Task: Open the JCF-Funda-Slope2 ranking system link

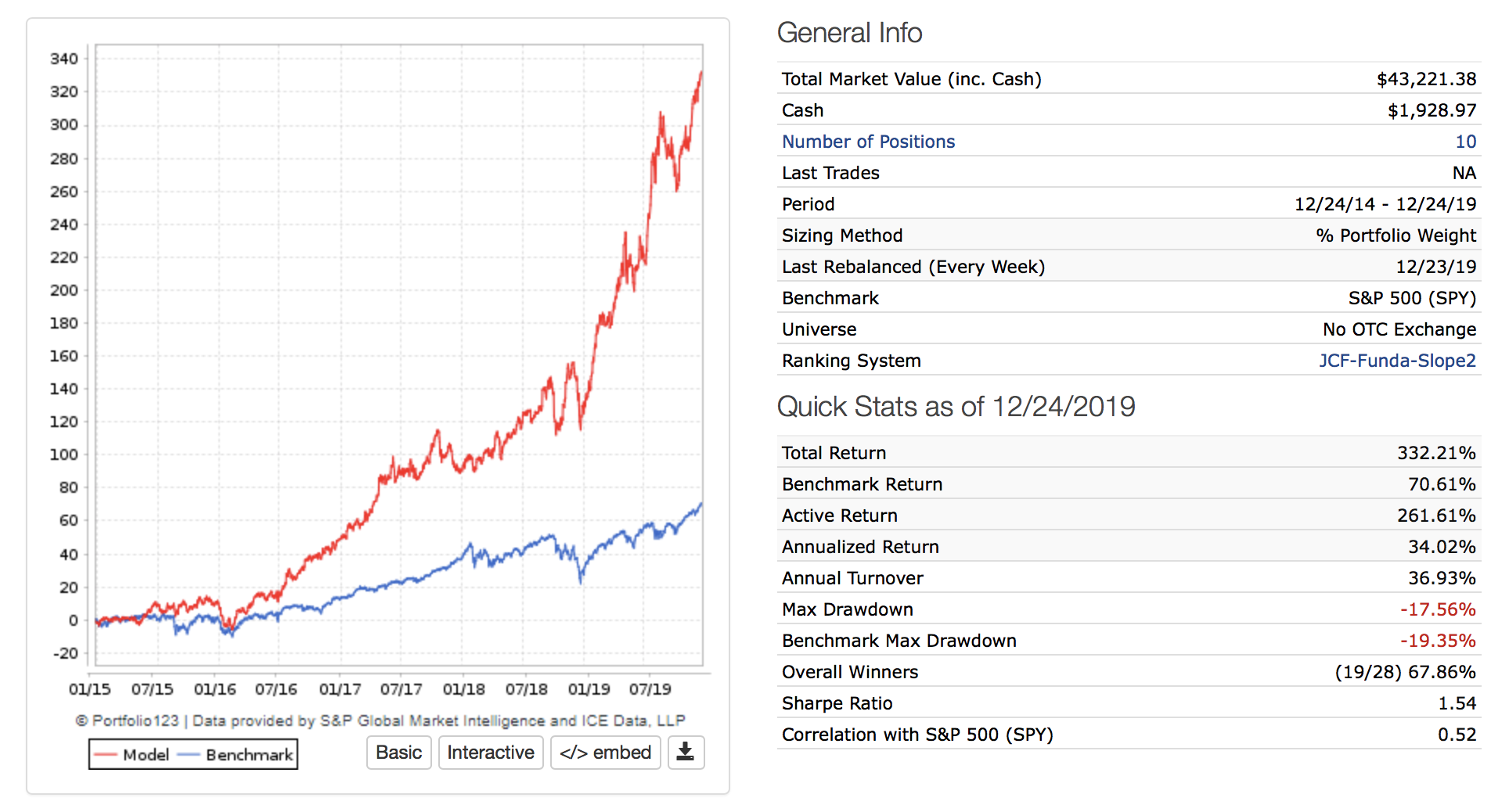Action: point(1397,361)
